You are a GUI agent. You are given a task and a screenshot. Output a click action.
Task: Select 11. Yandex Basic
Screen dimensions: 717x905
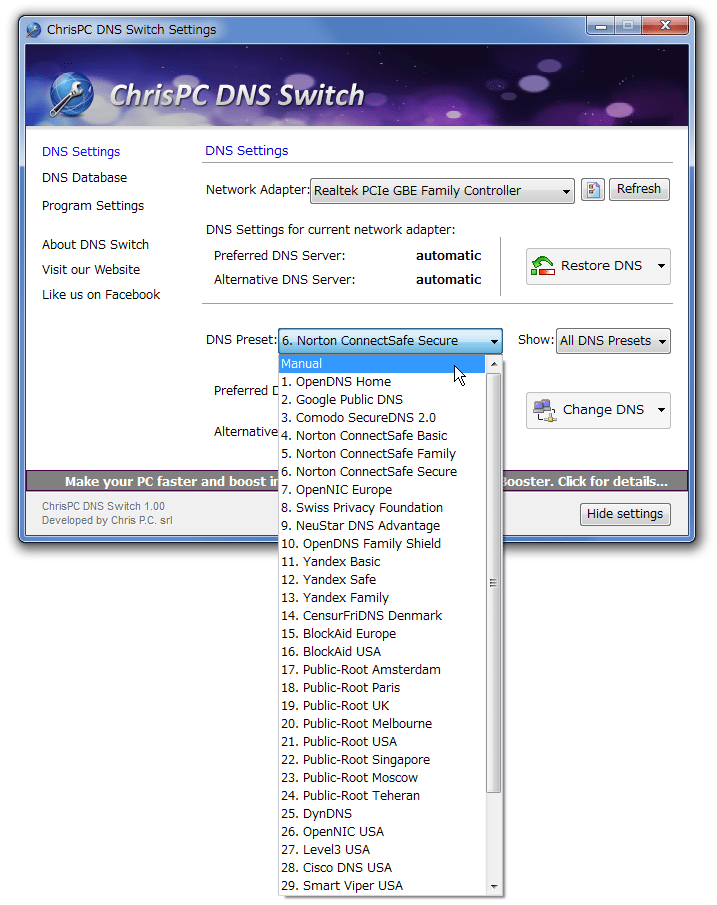[382, 562]
